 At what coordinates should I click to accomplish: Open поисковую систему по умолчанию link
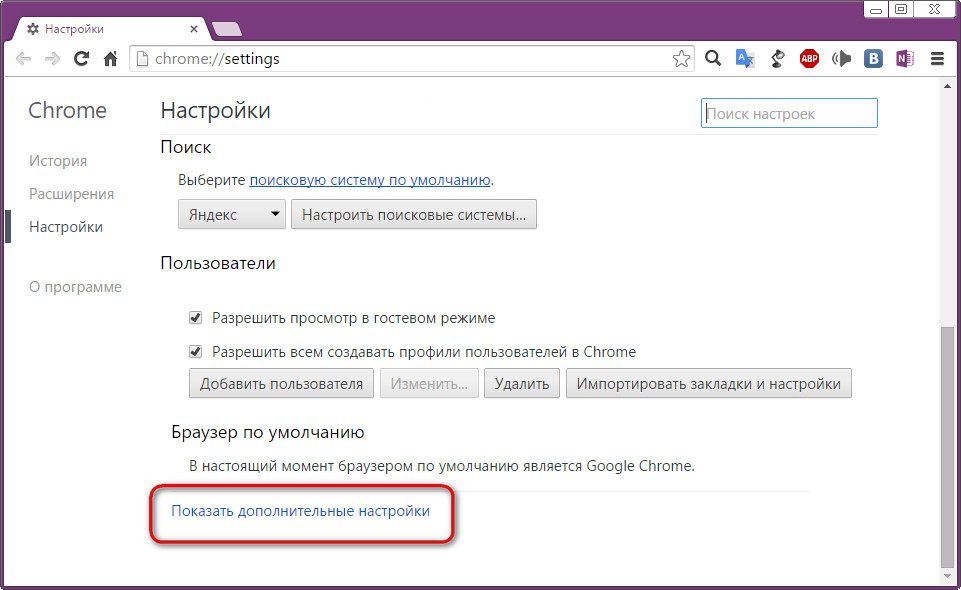tap(370, 180)
